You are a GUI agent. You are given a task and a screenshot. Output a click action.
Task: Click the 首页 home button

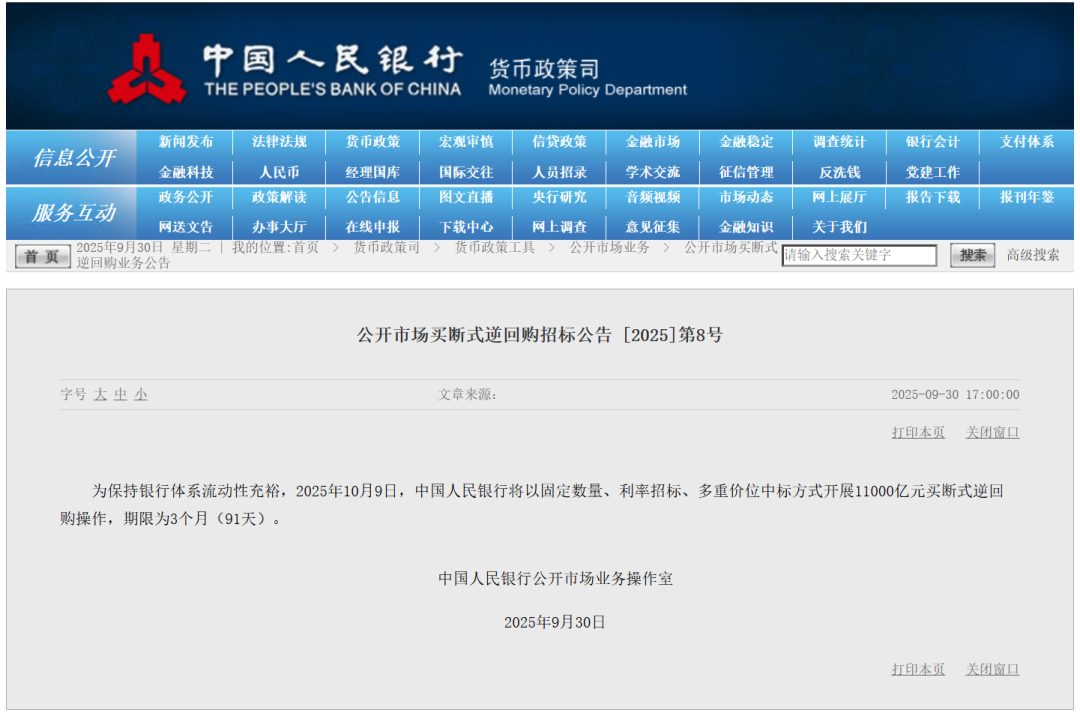[43, 257]
